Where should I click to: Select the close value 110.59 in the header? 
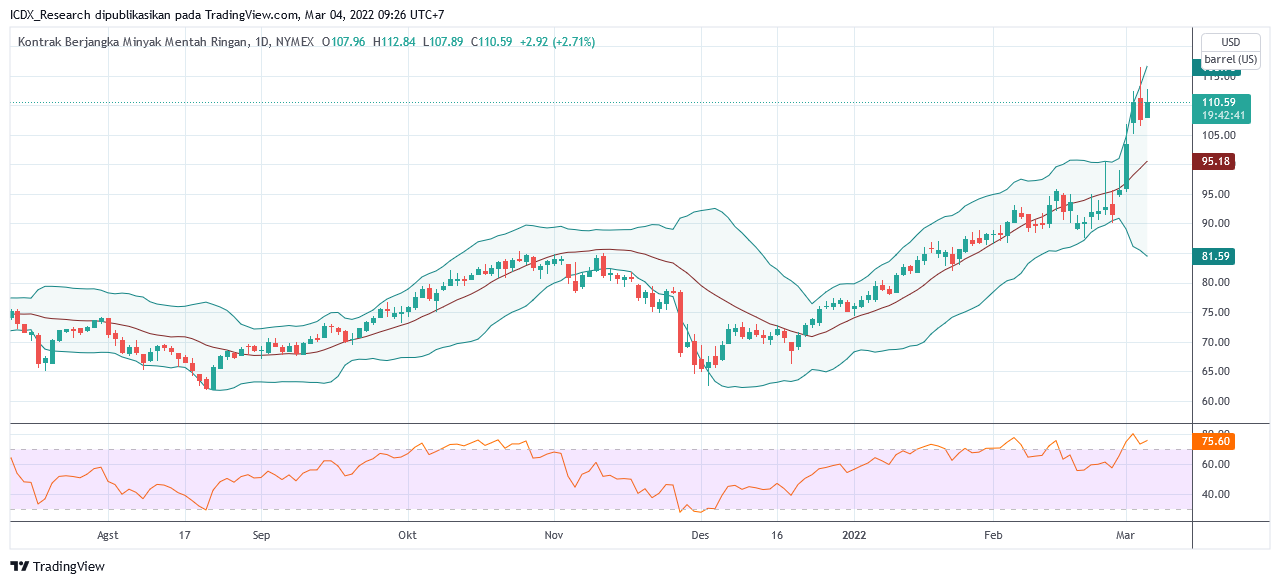(497, 42)
